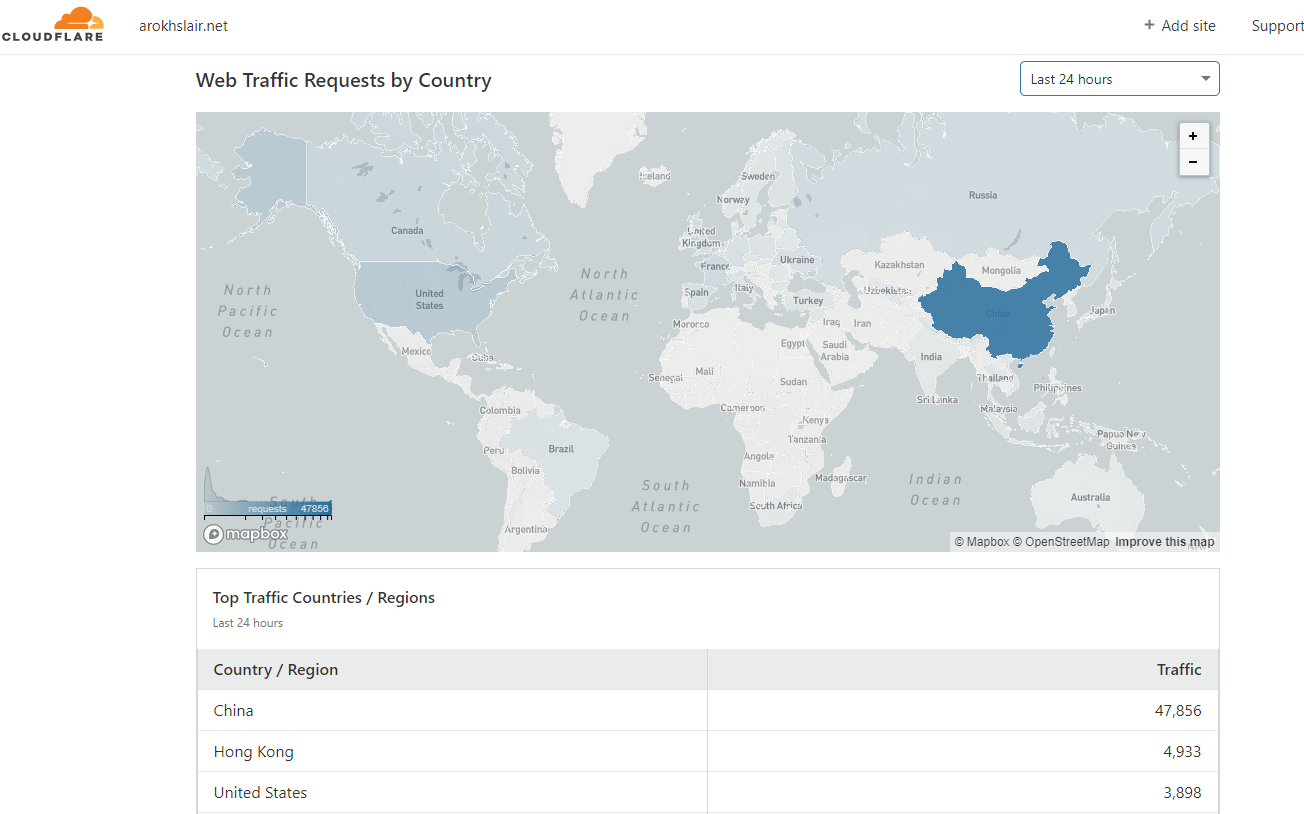The image size is (1304, 814).
Task: Open the Last 24 hours dropdown
Action: click(1118, 79)
